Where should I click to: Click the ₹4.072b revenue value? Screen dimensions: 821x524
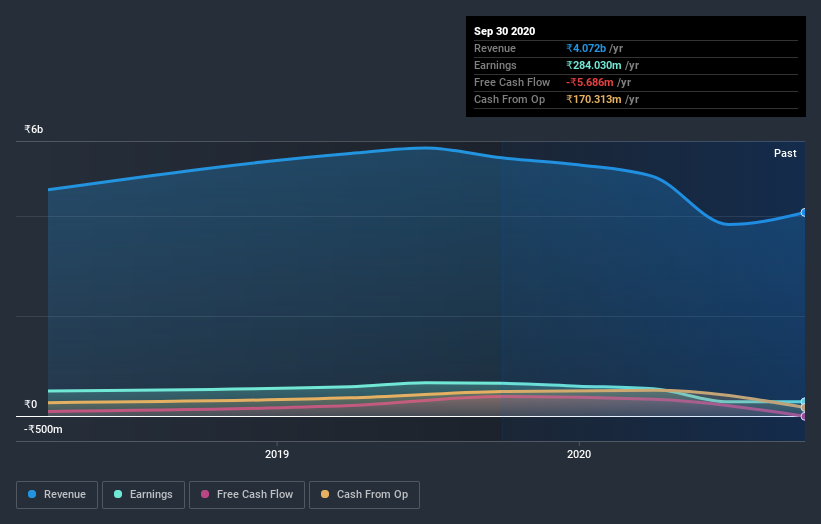(586, 48)
